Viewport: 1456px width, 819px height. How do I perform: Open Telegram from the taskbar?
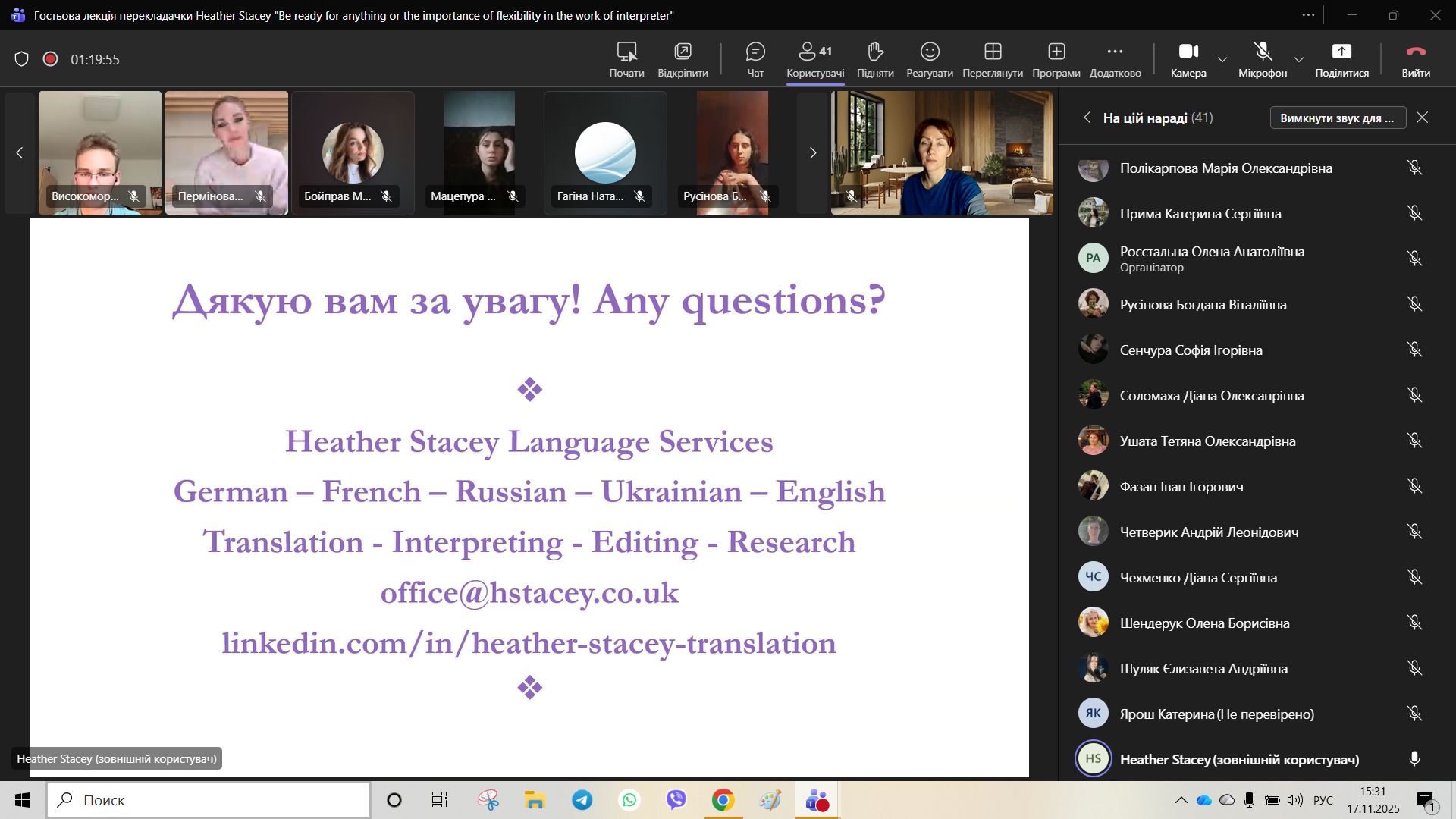pos(582,800)
